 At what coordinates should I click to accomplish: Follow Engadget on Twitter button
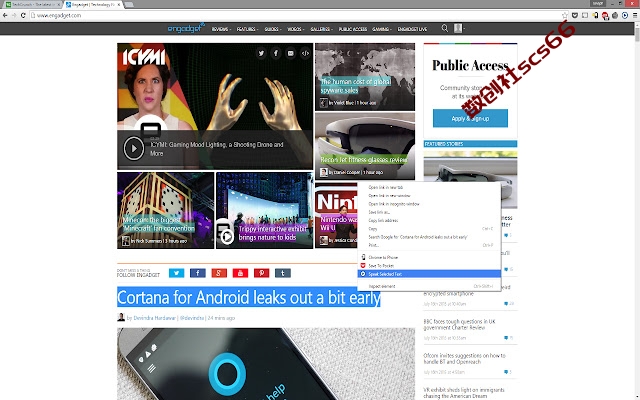click(x=176, y=273)
